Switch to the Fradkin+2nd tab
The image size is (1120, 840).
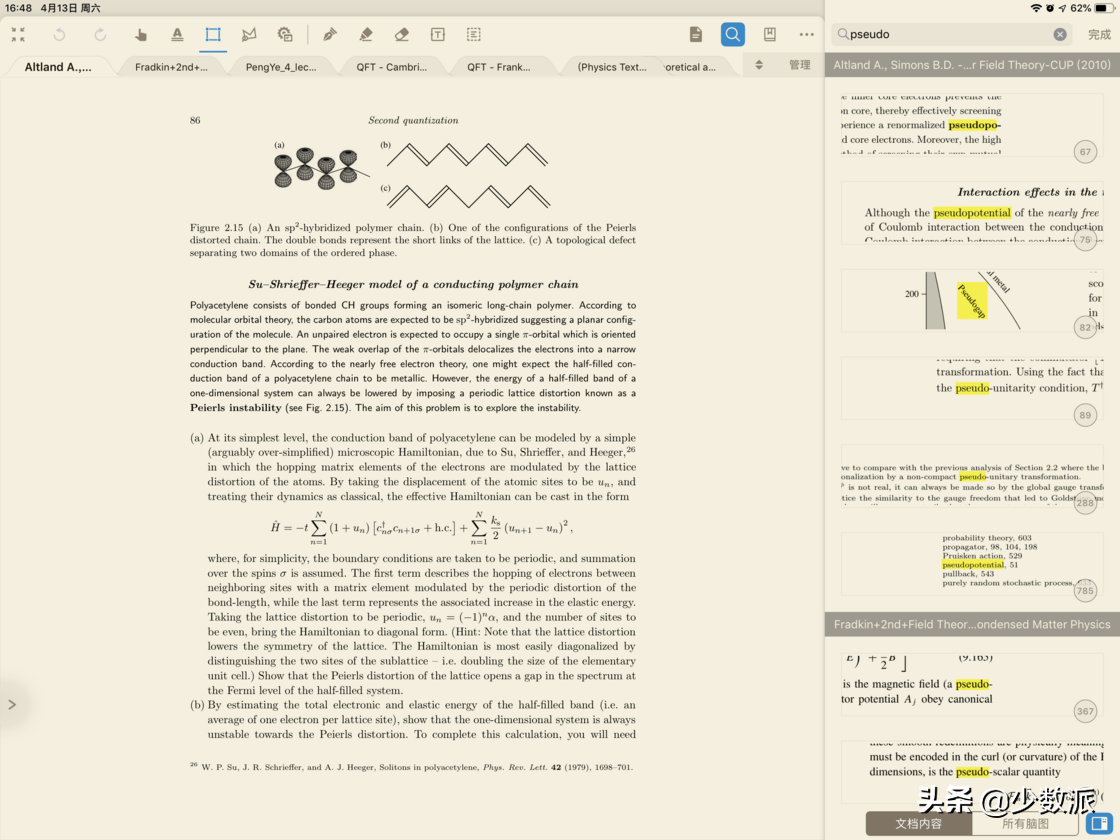click(171, 66)
